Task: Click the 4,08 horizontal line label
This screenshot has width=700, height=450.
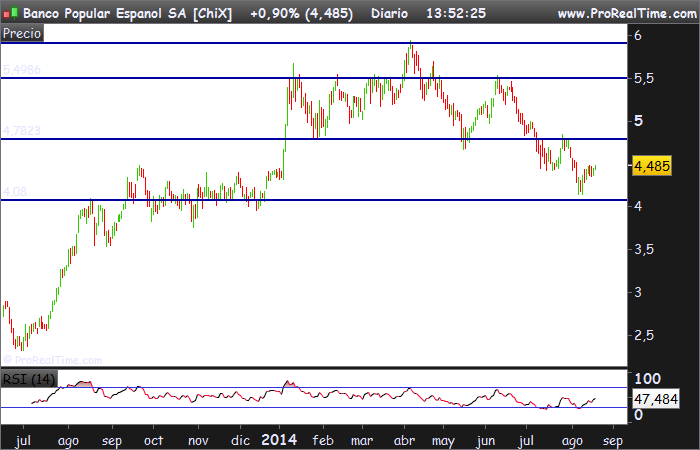Action: point(15,192)
